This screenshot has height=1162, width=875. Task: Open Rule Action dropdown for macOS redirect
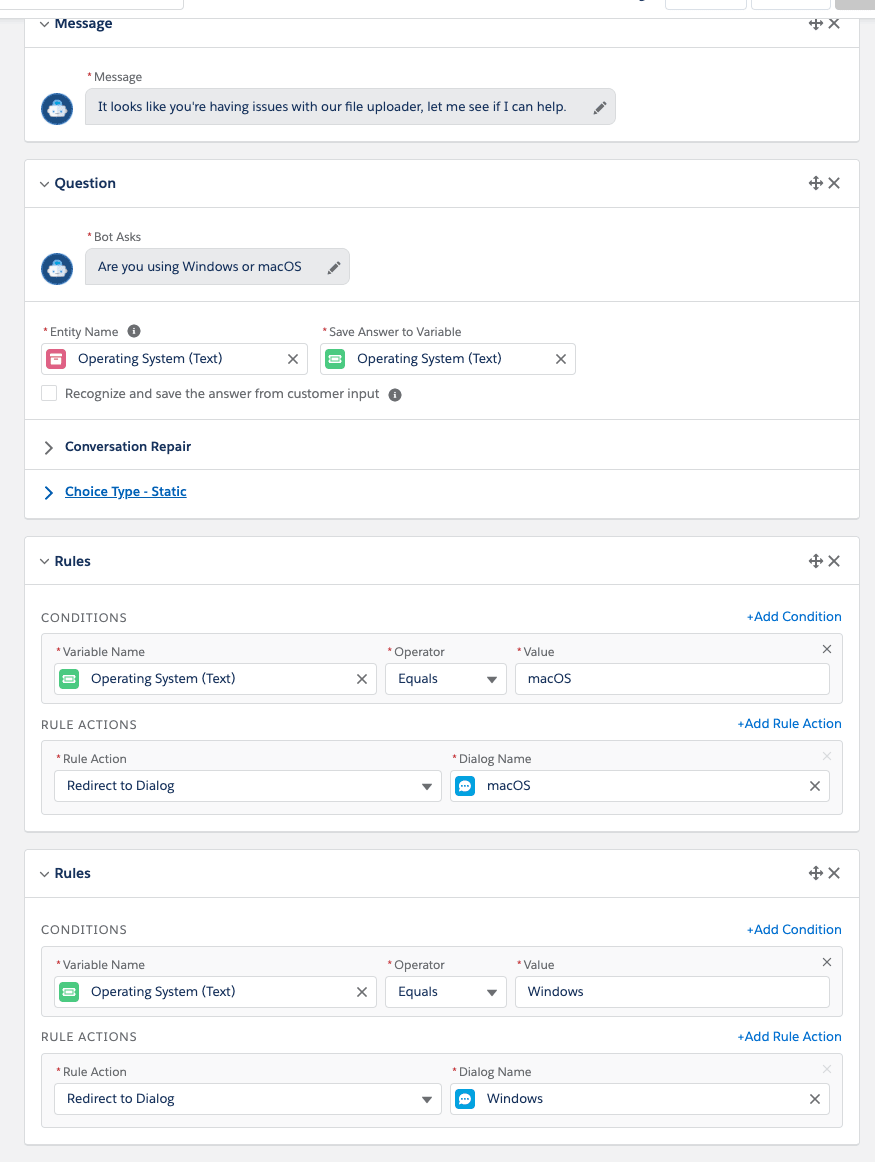[x=247, y=786]
